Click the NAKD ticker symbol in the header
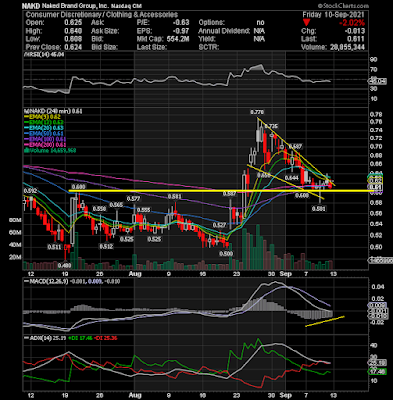This screenshot has height=400, width=393. click(31, 6)
